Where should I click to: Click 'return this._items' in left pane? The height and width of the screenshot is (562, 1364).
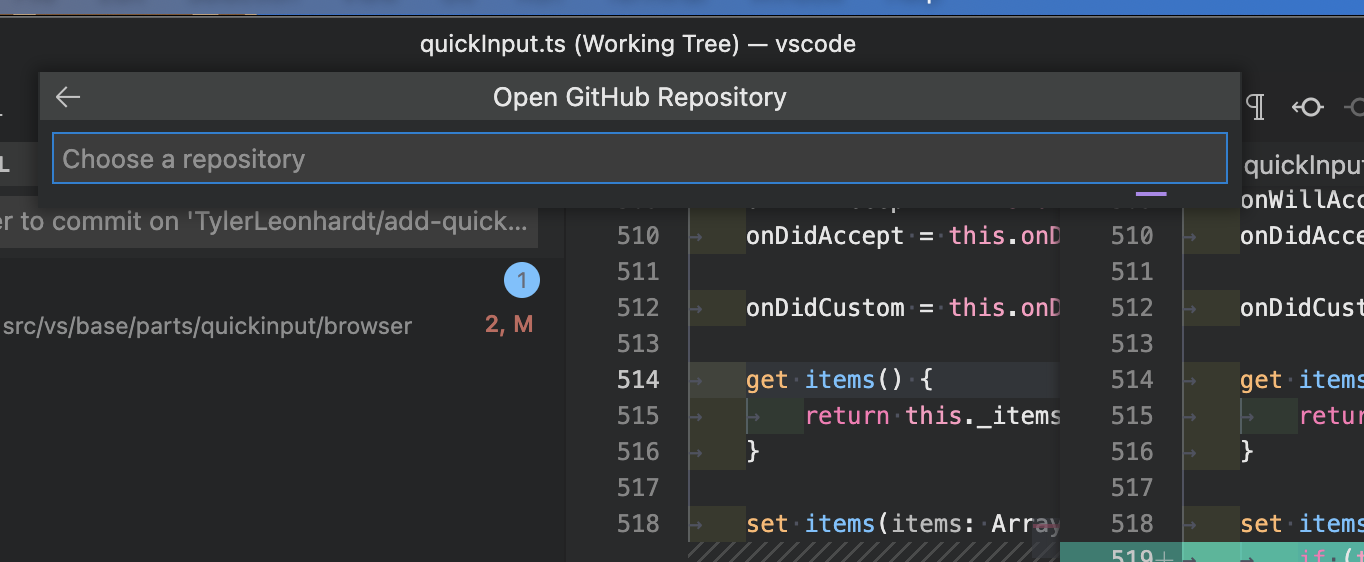pyautogui.click(x=932, y=416)
